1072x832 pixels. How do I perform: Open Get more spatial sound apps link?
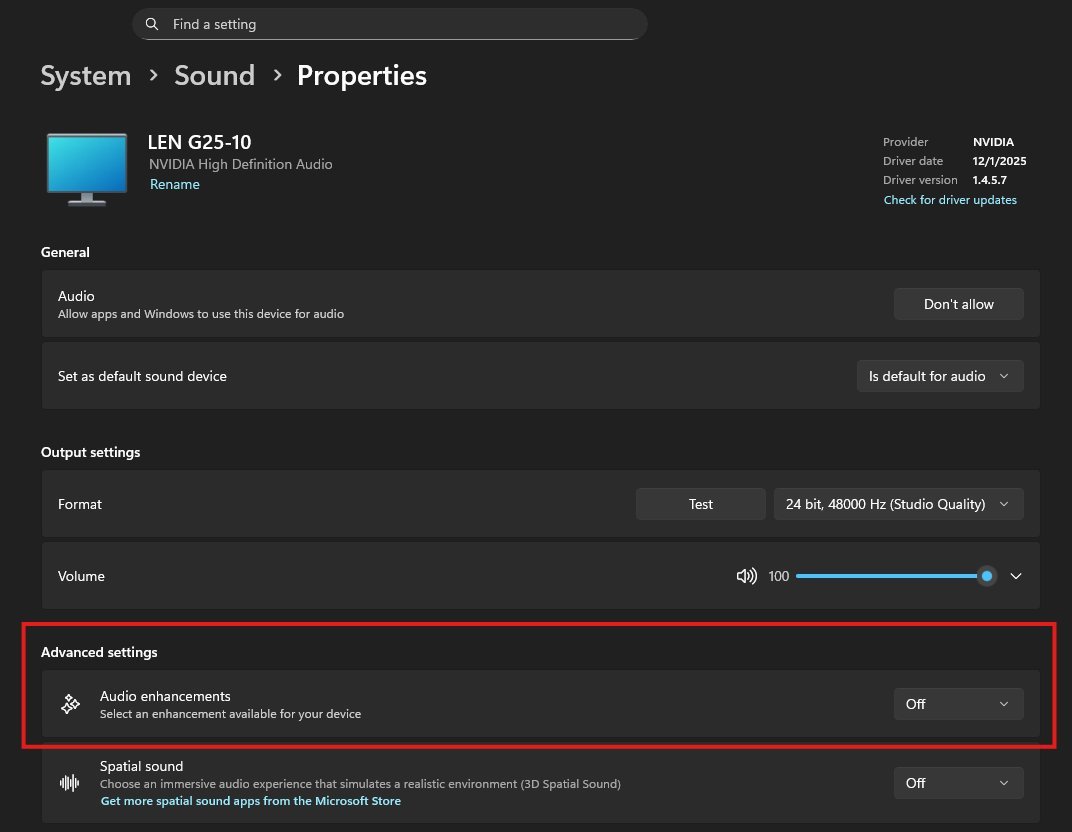pyautogui.click(x=250, y=801)
